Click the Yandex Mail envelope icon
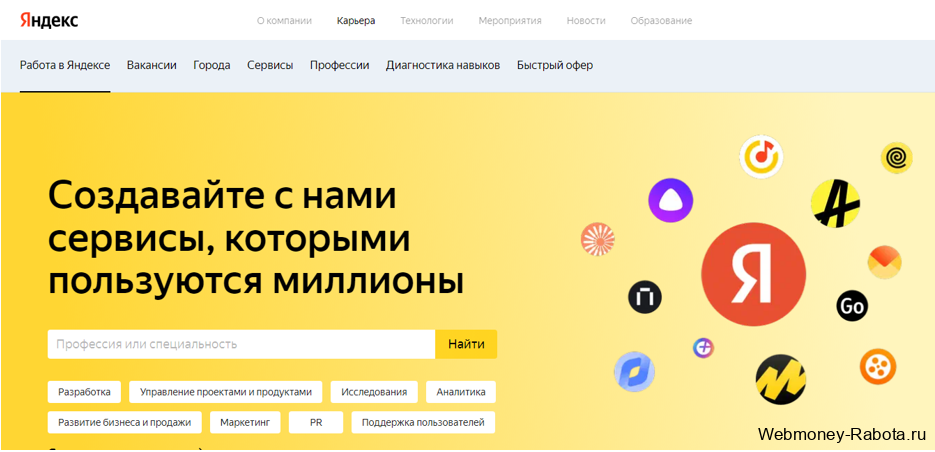This screenshot has height=452, width=935. click(x=884, y=262)
